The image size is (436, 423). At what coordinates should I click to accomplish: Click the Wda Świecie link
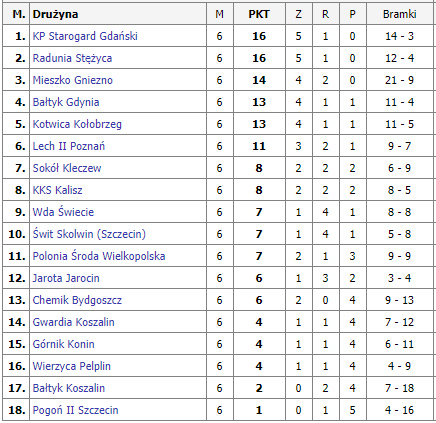click(x=63, y=212)
